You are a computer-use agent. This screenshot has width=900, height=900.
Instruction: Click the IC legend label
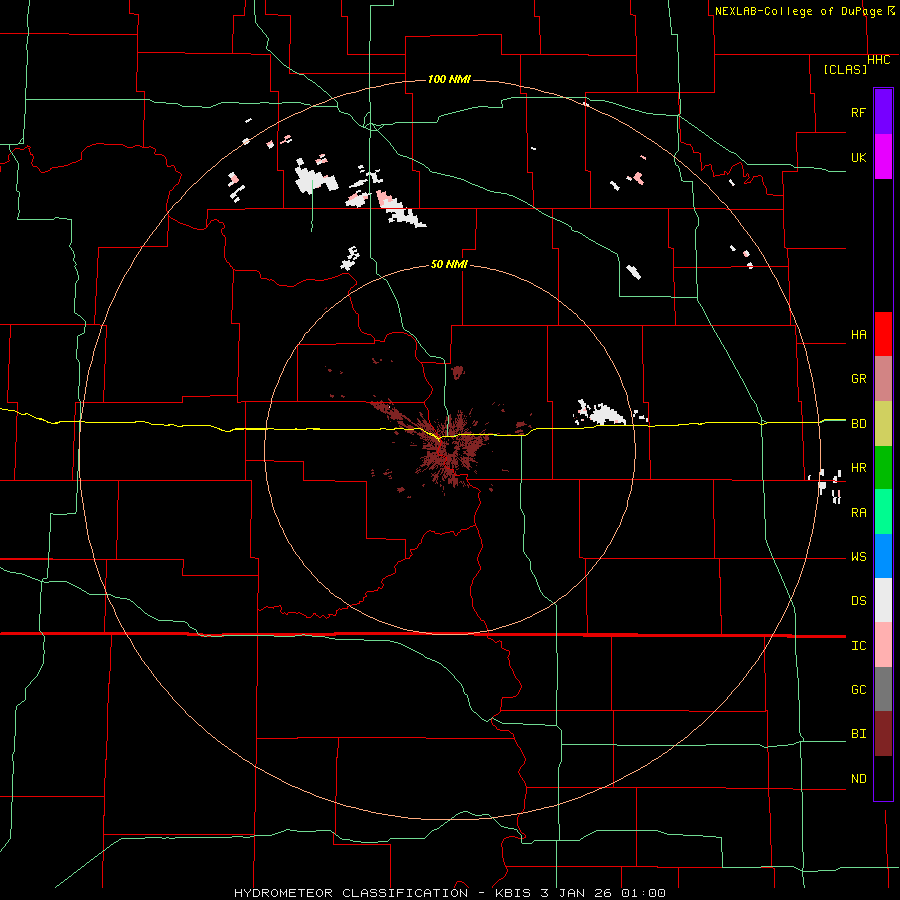[x=858, y=646]
